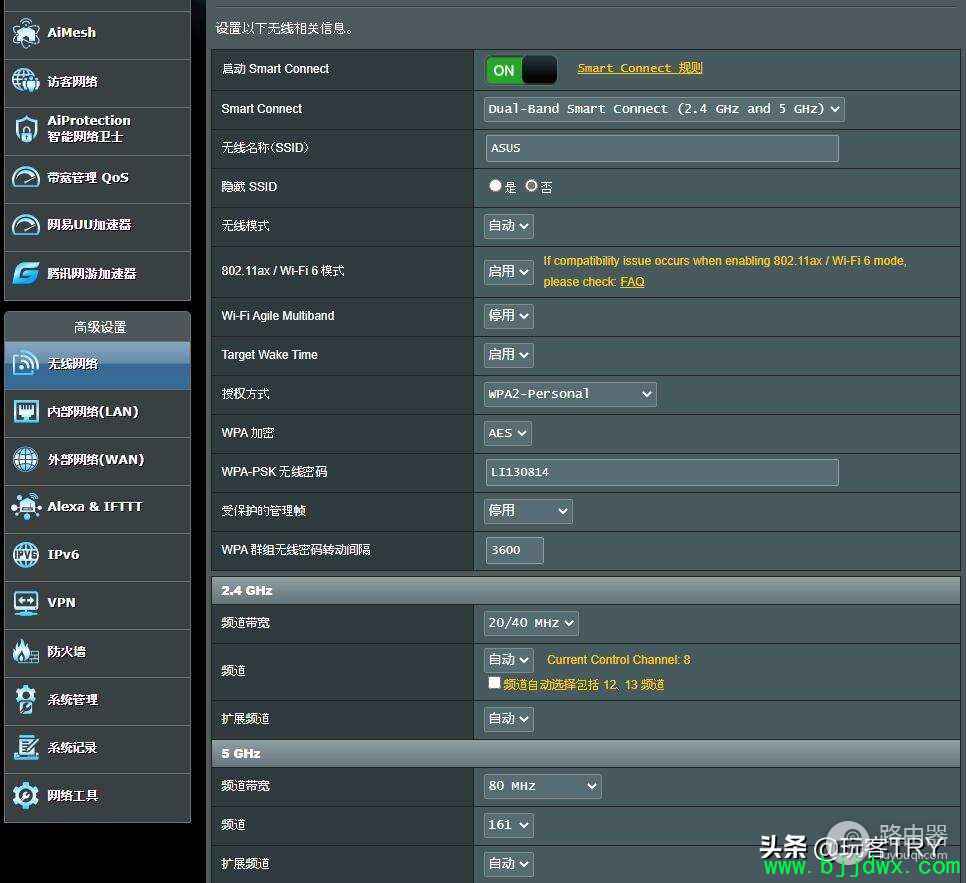Open the Wi-Fi Agile Multiband dropdown

(x=508, y=315)
